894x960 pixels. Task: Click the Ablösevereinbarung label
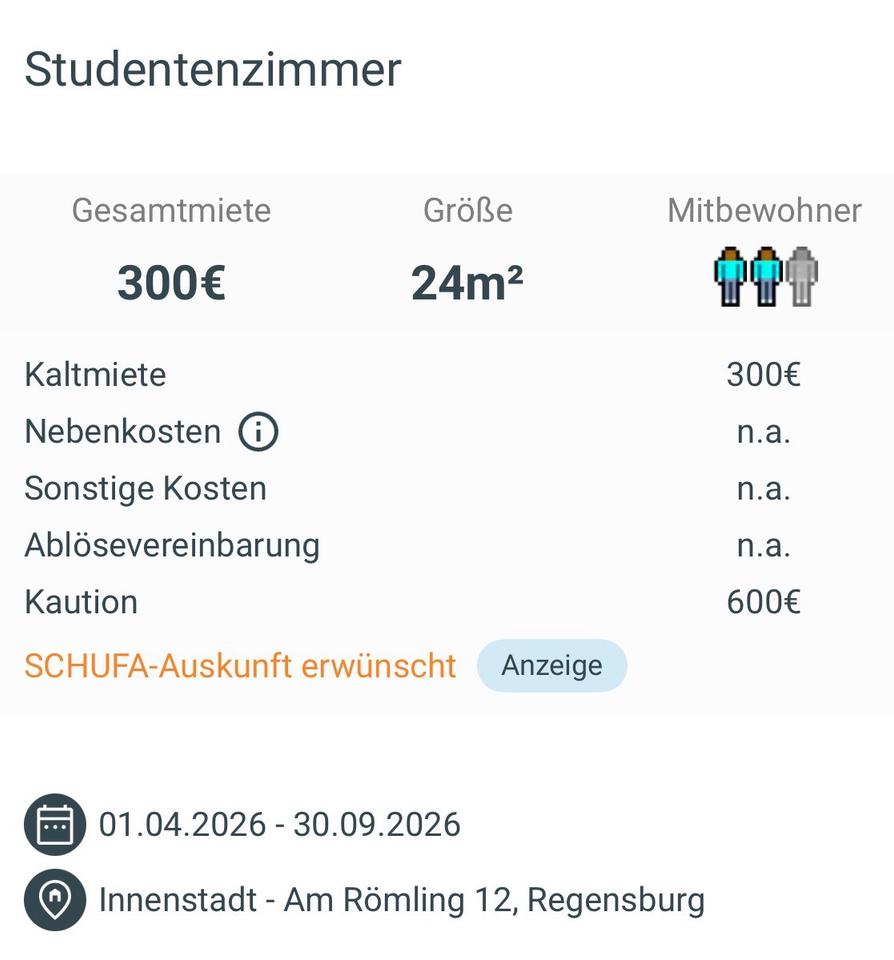(172, 546)
